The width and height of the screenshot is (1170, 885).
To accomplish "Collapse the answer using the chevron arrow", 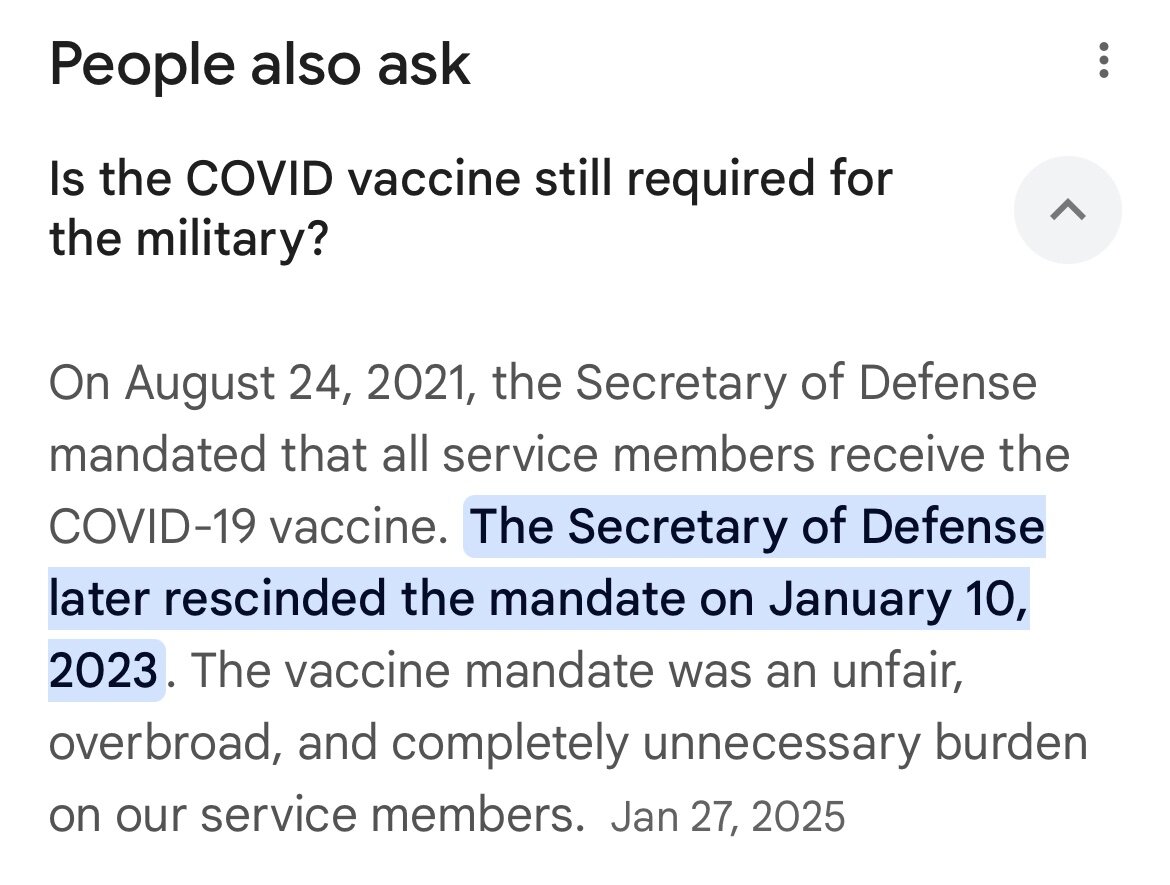I will [1067, 210].
